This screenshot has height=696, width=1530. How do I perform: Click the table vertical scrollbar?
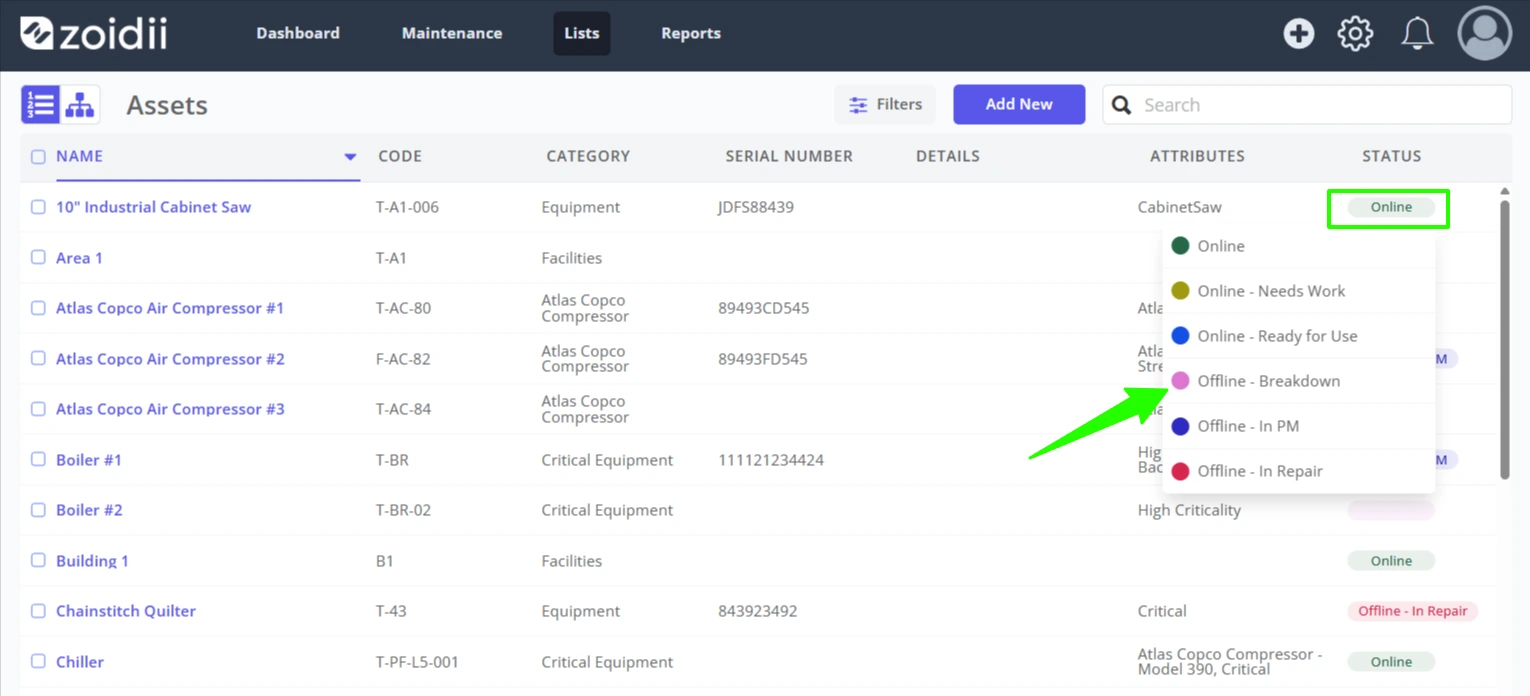[x=1504, y=340]
